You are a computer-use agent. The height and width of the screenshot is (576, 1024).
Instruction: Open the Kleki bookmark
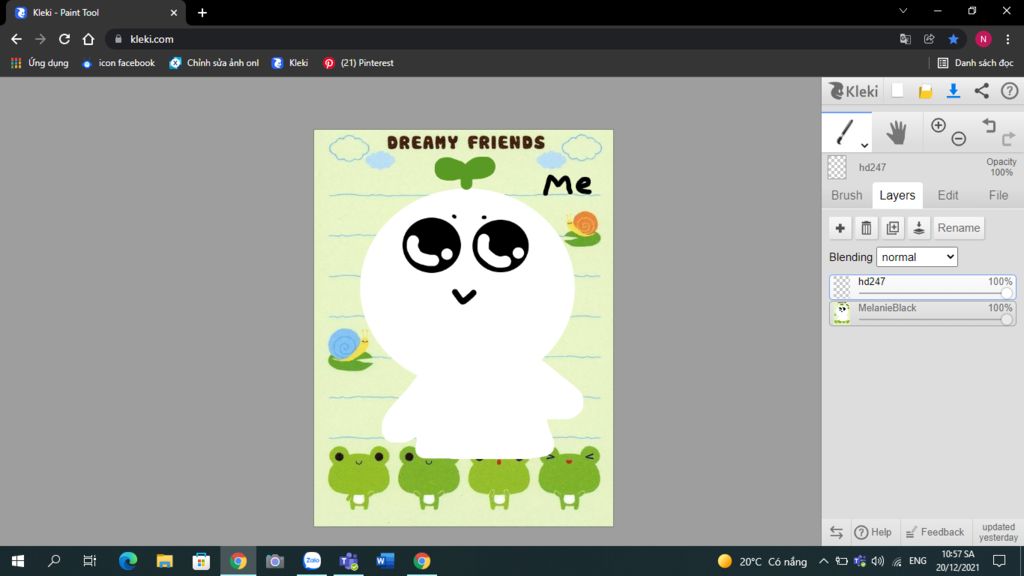tap(289, 63)
